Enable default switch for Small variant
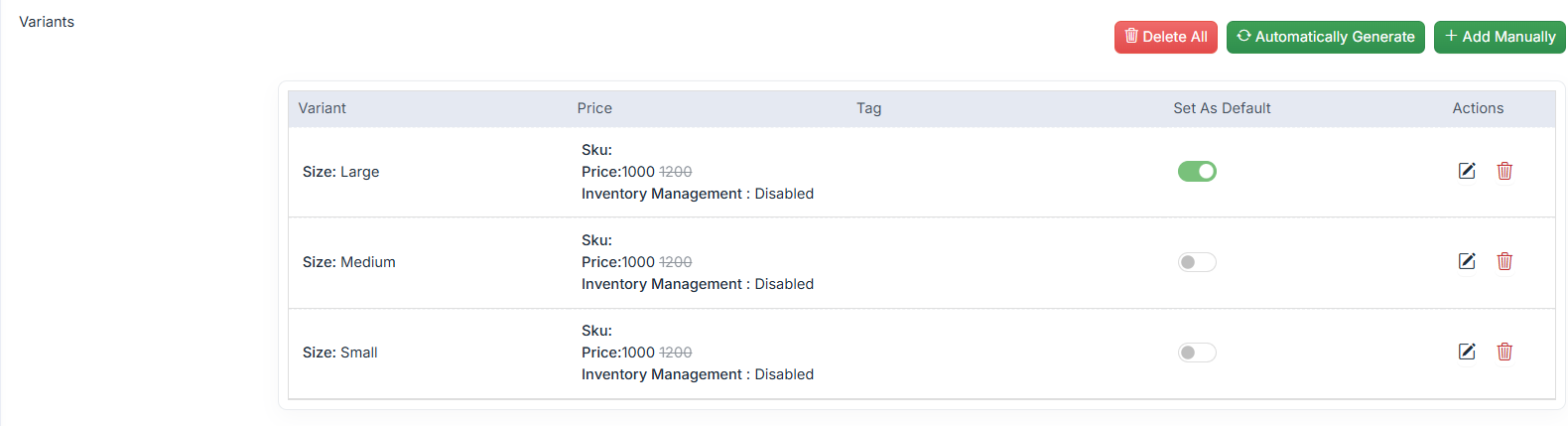The height and width of the screenshot is (426, 1568). (1197, 353)
